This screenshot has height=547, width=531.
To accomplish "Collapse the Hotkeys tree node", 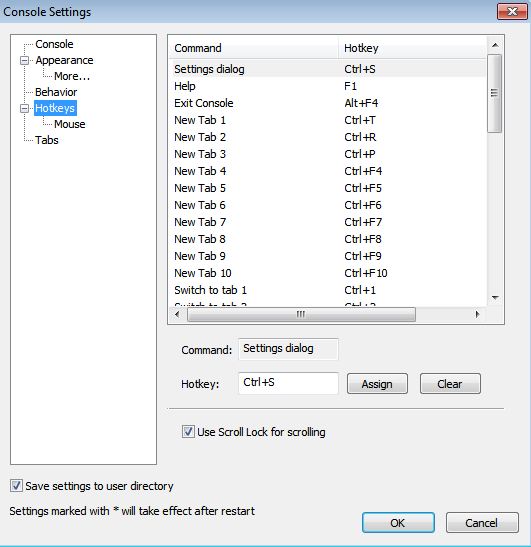I will click(x=24, y=108).
